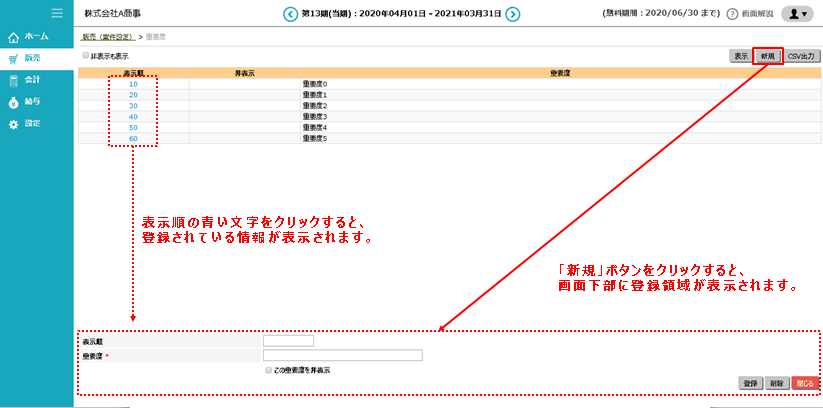
Task: Click the 画面解説 text label
Action: point(757,15)
